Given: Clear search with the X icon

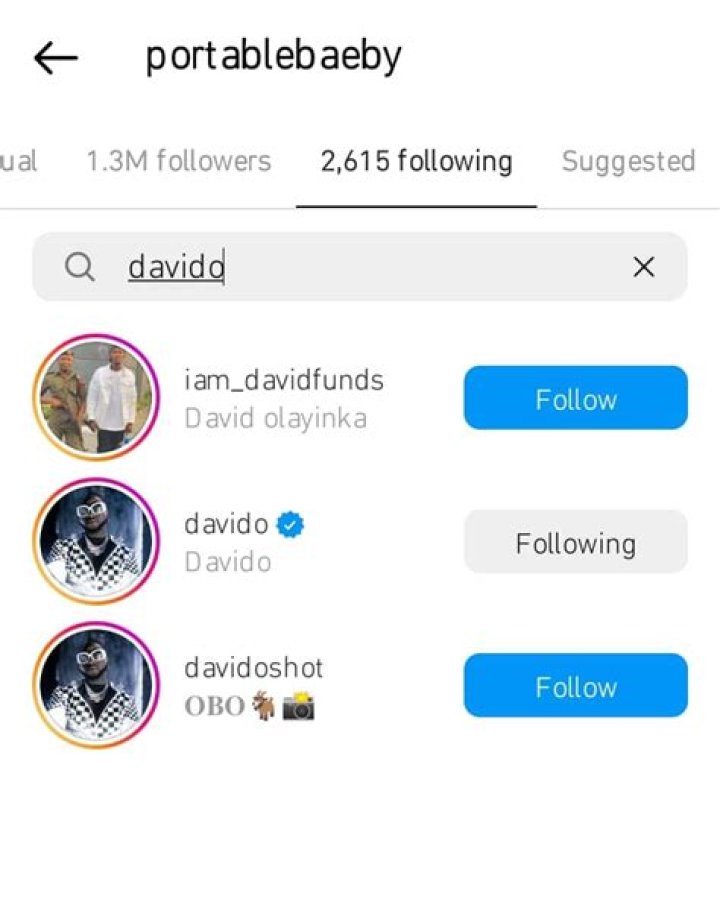Looking at the screenshot, I should coord(644,267).
